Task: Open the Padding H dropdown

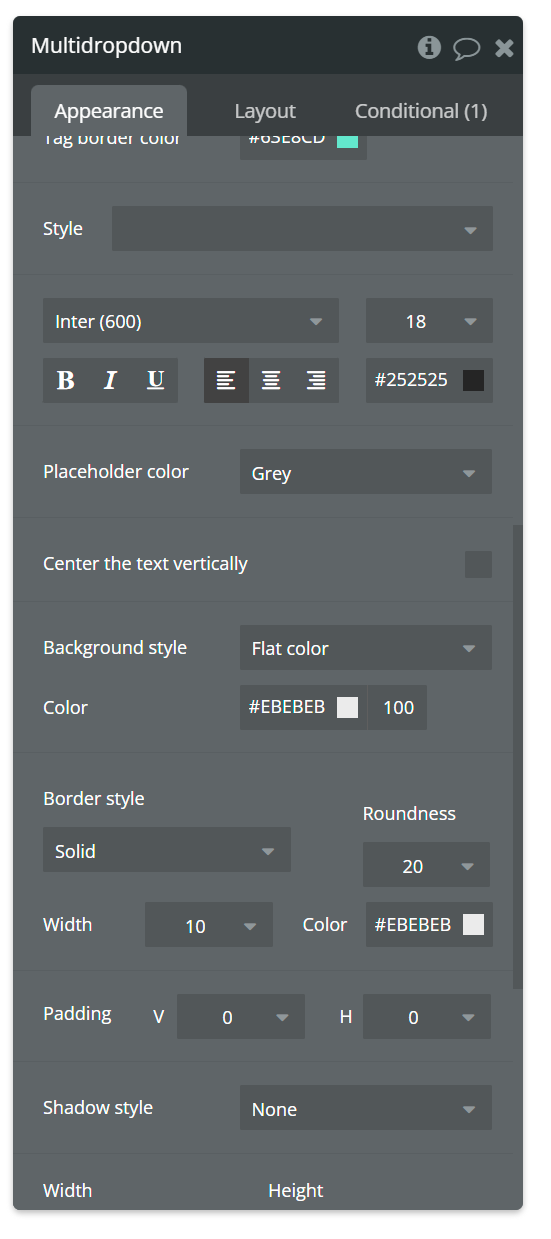Action: (x=427, y=1017)
